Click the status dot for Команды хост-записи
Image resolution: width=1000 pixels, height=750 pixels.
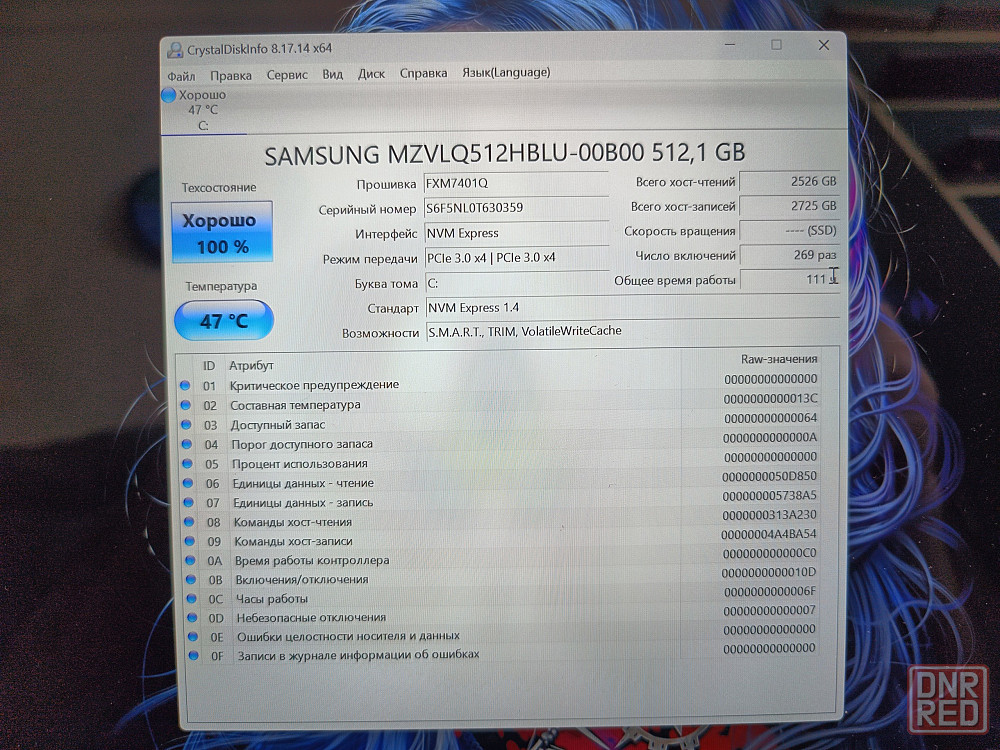click(190, 541)
